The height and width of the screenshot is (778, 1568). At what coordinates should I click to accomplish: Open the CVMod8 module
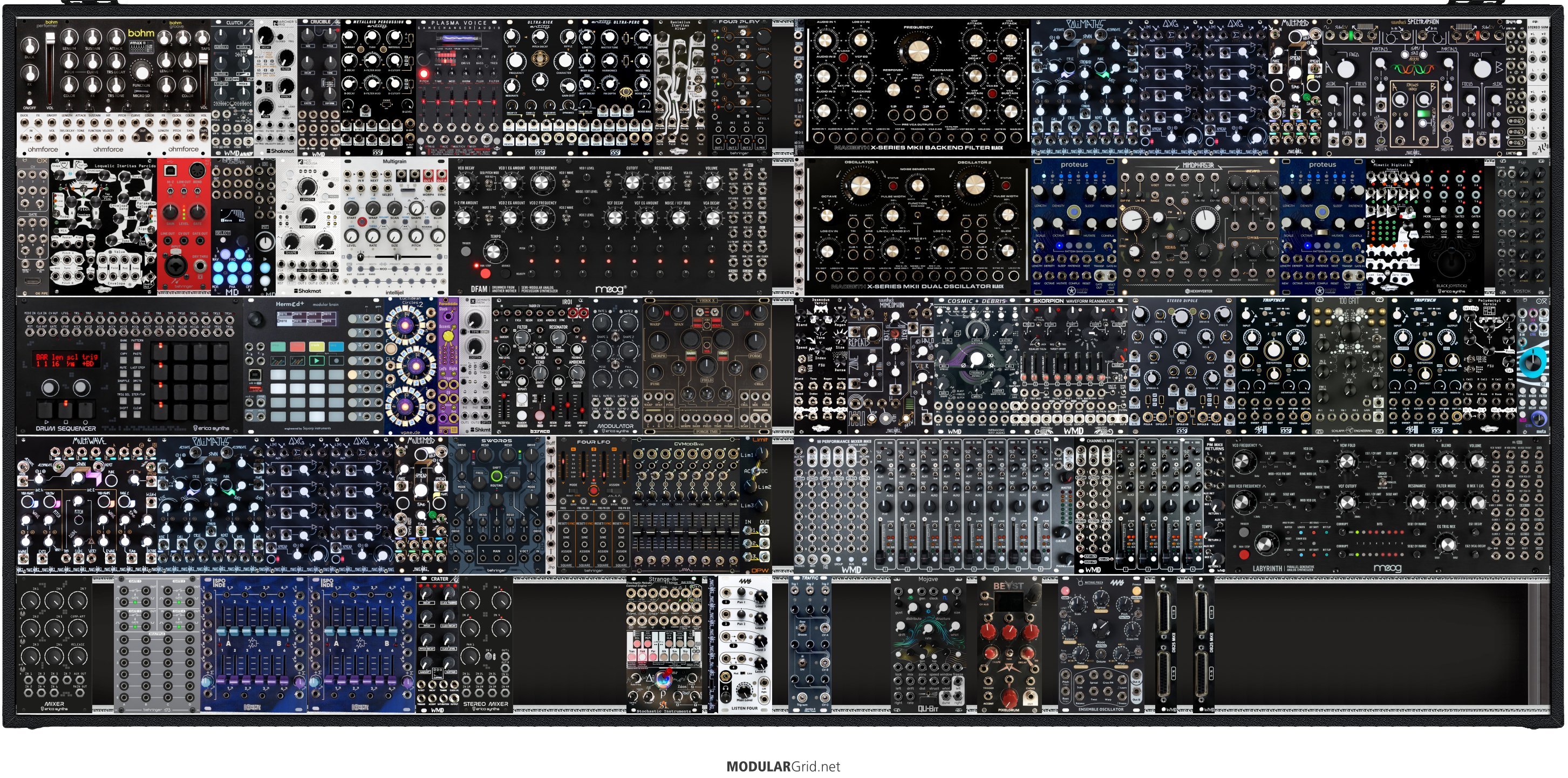coord(685,506)
